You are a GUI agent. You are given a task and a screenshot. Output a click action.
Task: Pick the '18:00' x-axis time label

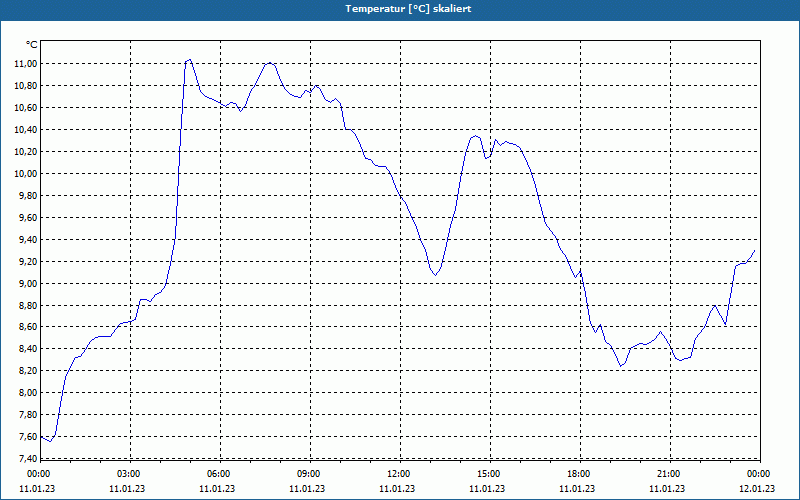click(x=580, y=474)
